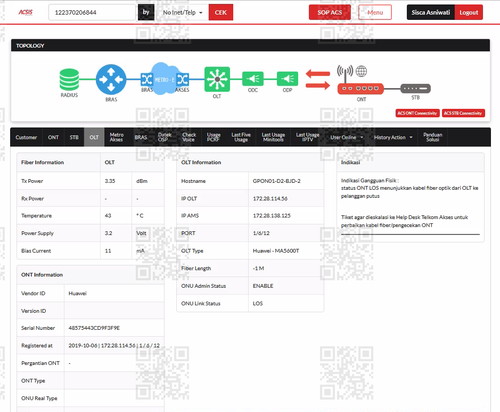The image size is (500, 412).
Task: Expand the History Action dropdown menu
Action: coord(393,137)
